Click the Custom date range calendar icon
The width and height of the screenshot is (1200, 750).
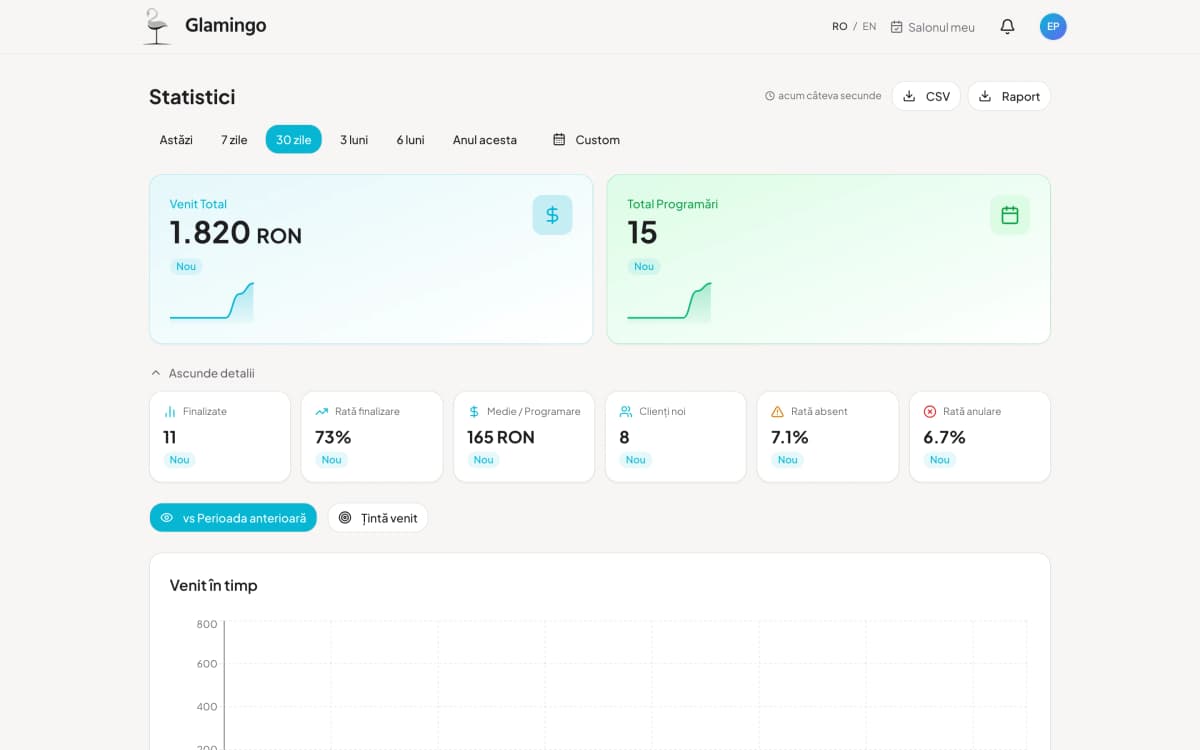pos(557,139)
